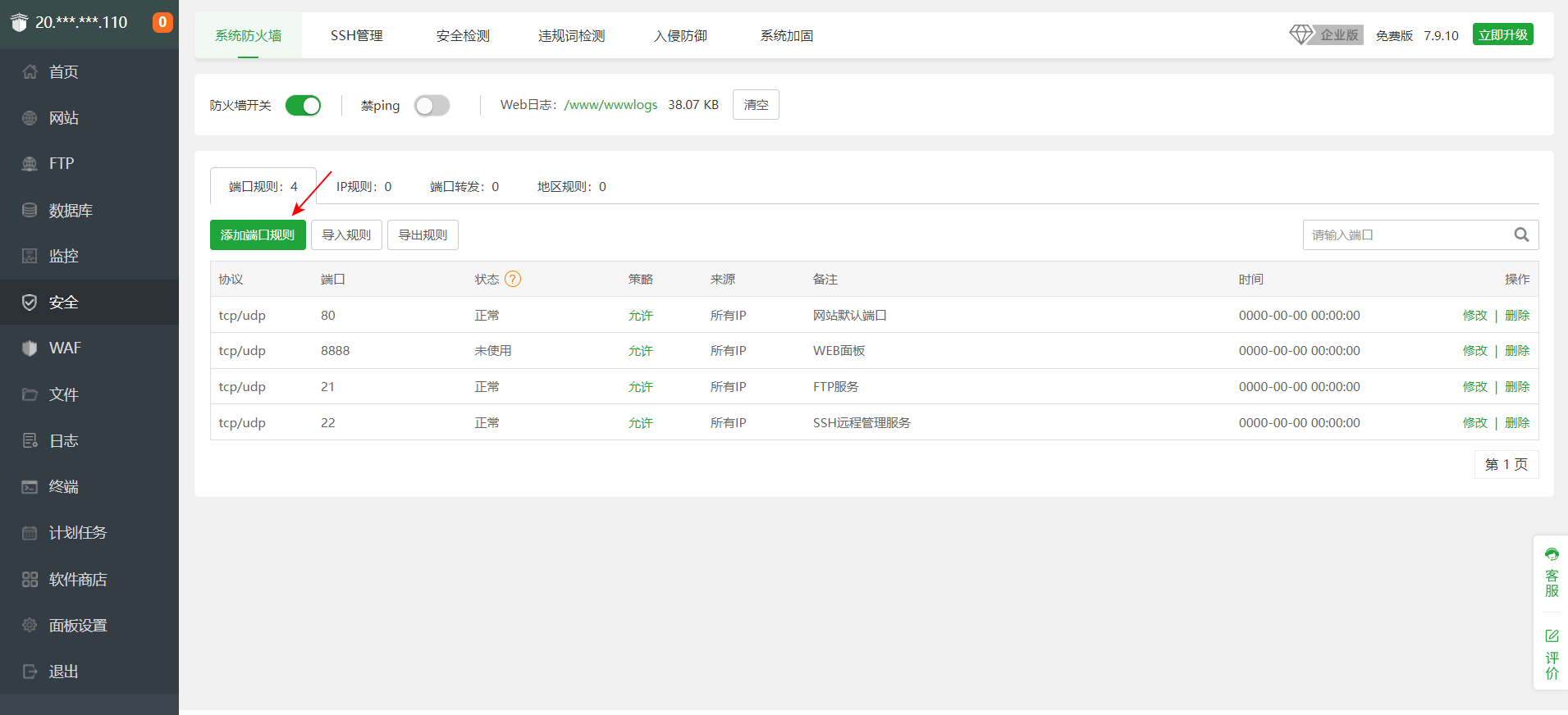Click the green 添加端口规则 button

(x=258, y=235)
